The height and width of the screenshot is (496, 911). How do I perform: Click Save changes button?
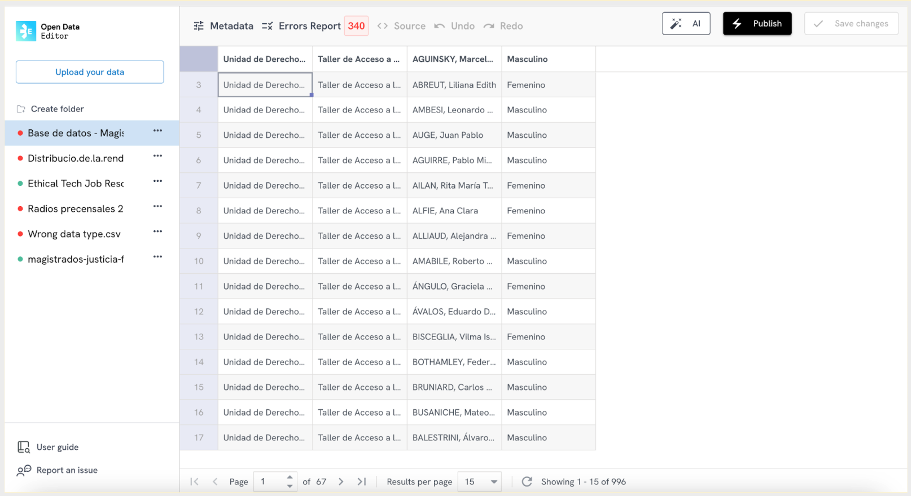851,23
